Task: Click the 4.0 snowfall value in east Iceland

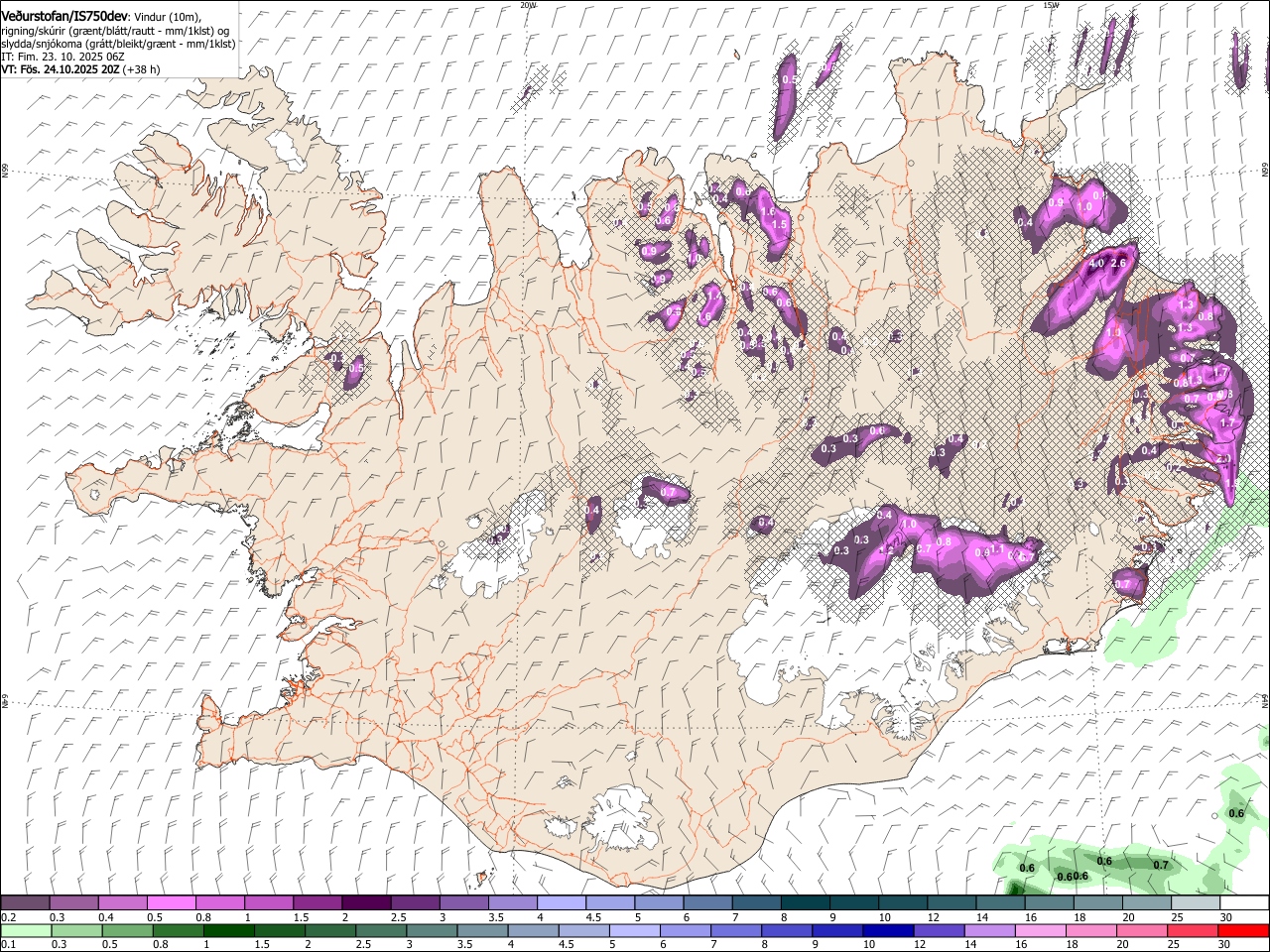Action: click(1096, 264)
